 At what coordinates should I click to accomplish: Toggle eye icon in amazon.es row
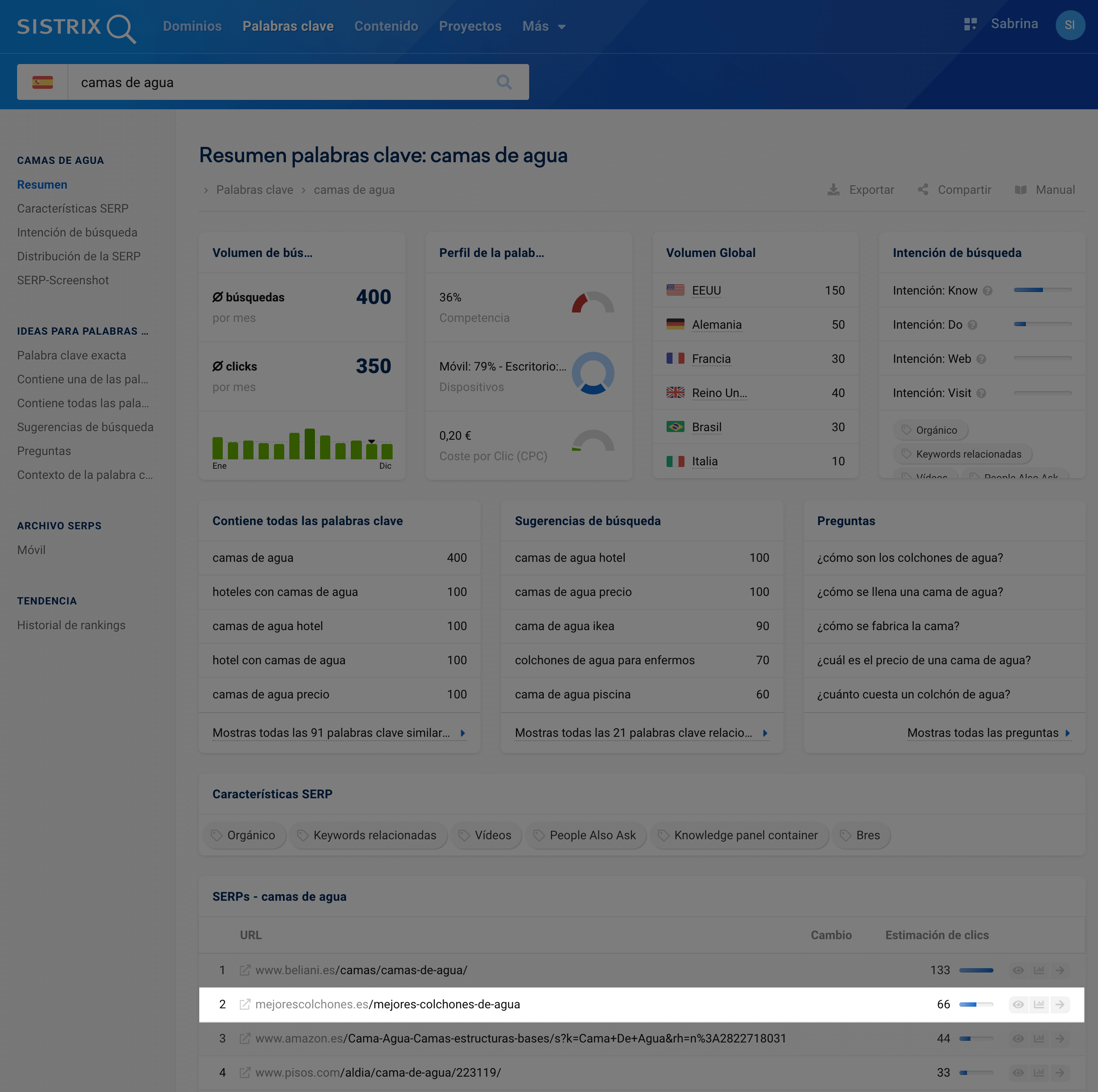coord(1018,1039)
